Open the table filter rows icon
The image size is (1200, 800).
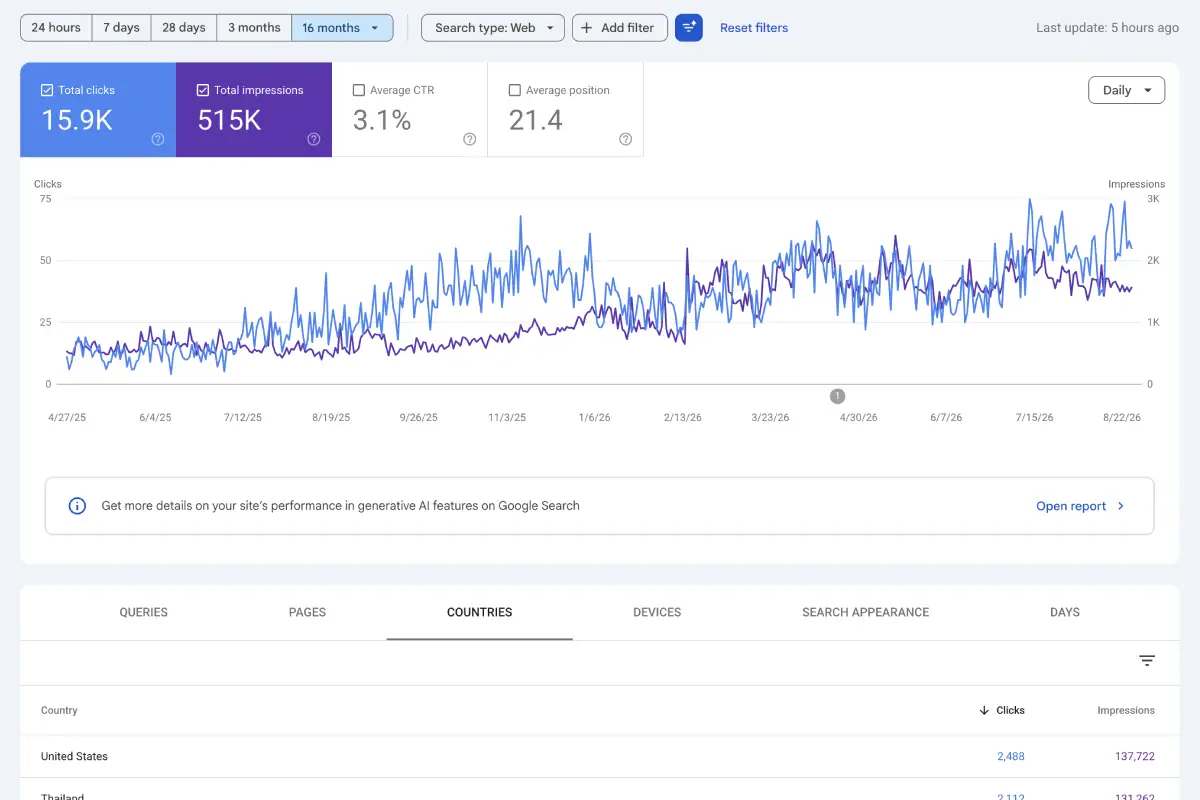(x=1147, y=661)
